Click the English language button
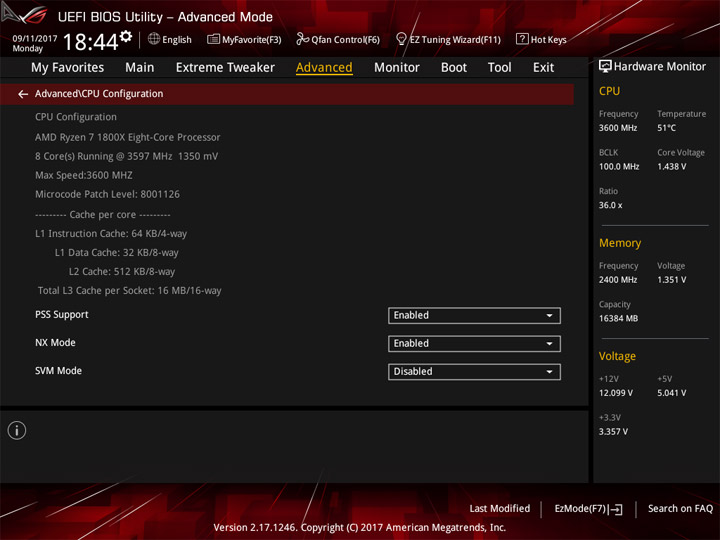 [170, 39]
